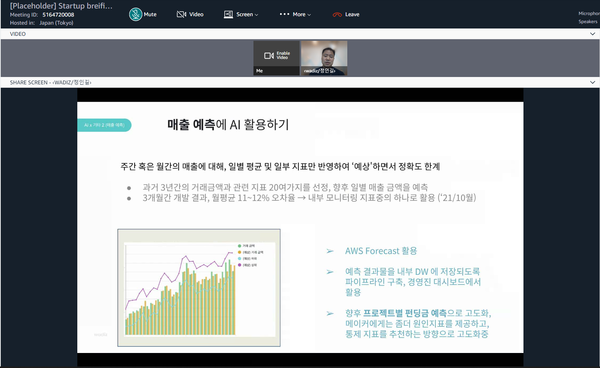Click the slide title 매출 예측에 AI 활용하기
Viewport: 600px width, 368px height.
point(228,125)
